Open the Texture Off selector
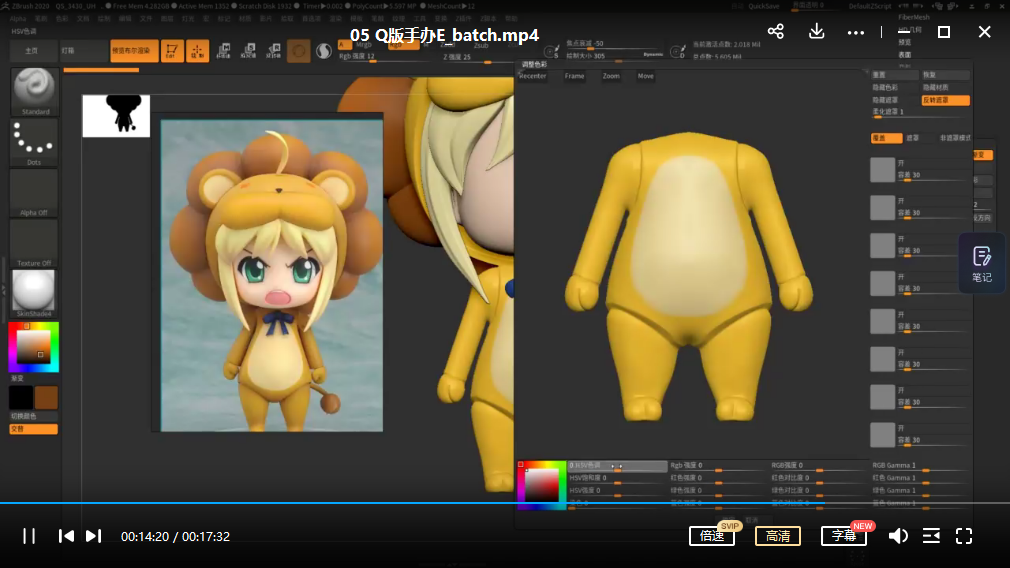The image size is (1010, 568). (34, 243)
